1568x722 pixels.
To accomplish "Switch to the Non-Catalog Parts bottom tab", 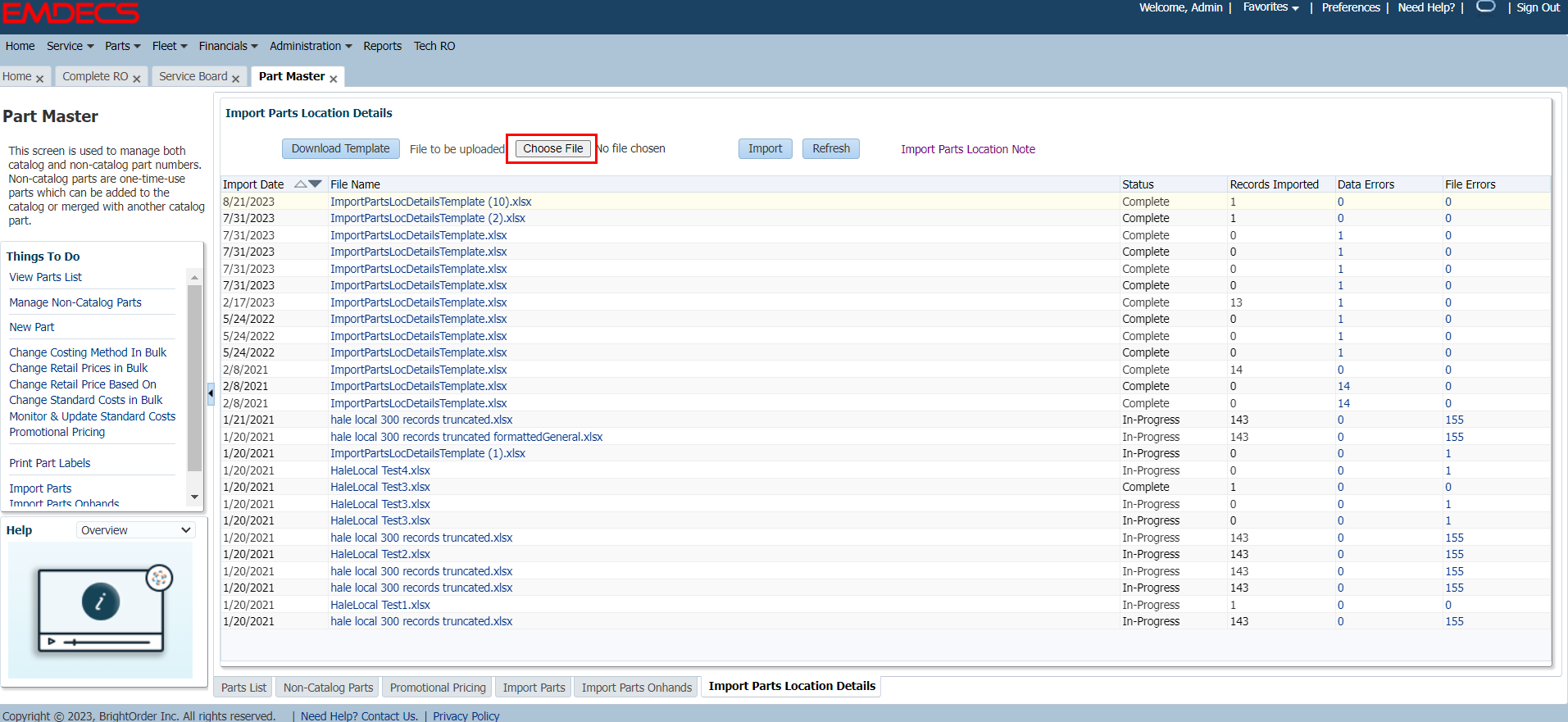I will click(x=328, y=688).
